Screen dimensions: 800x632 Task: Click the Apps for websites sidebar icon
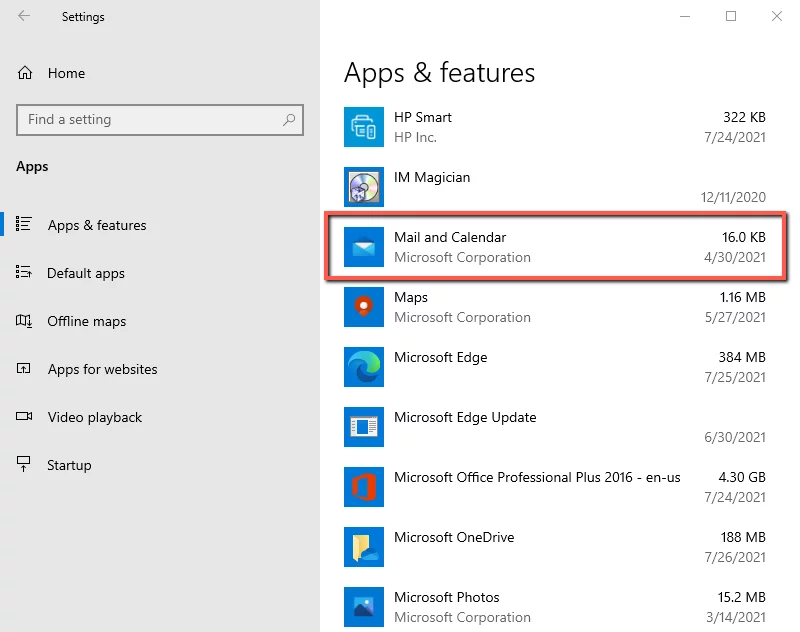point(23,368)
